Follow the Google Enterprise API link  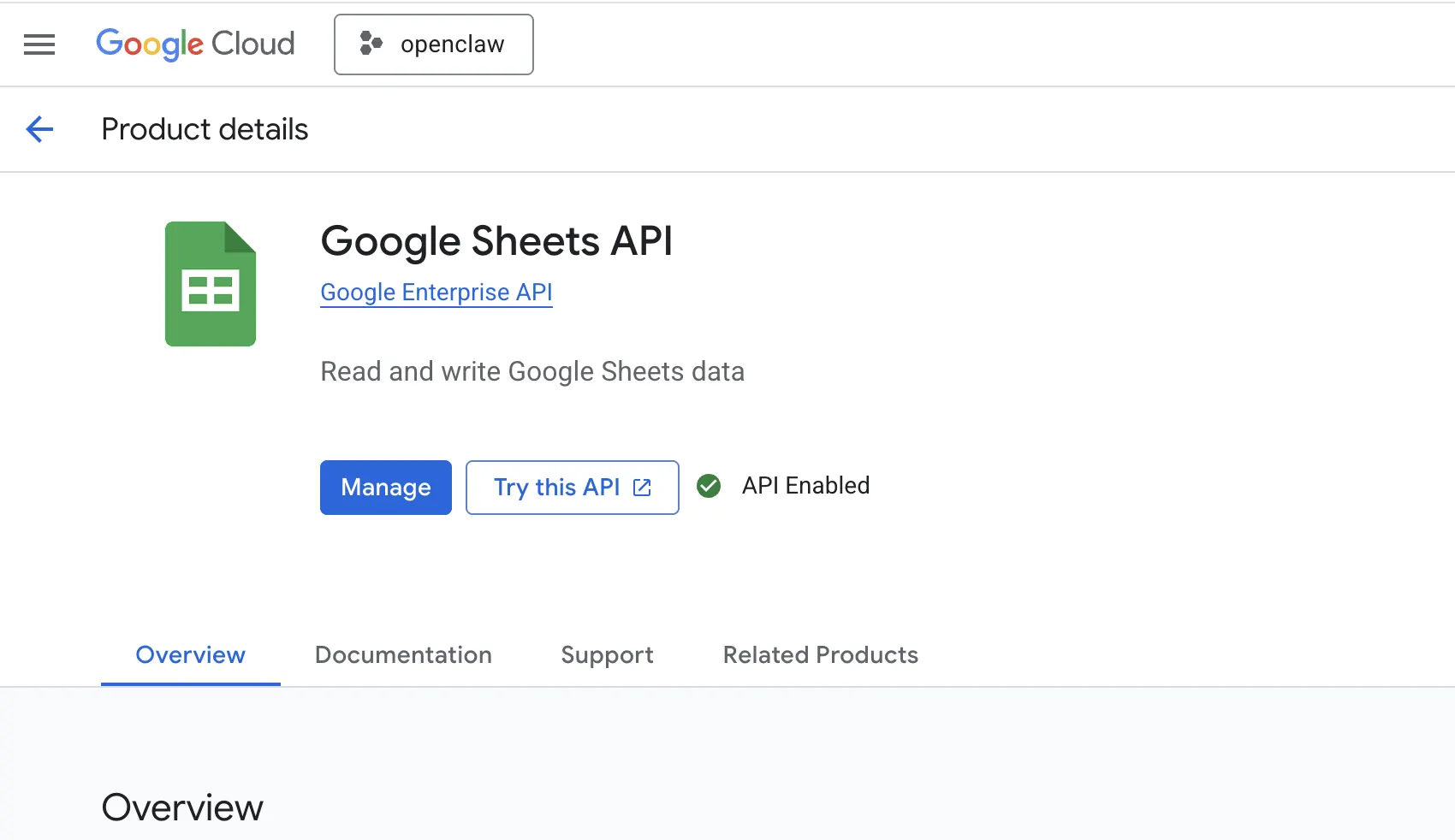click(x=436, y=293)
